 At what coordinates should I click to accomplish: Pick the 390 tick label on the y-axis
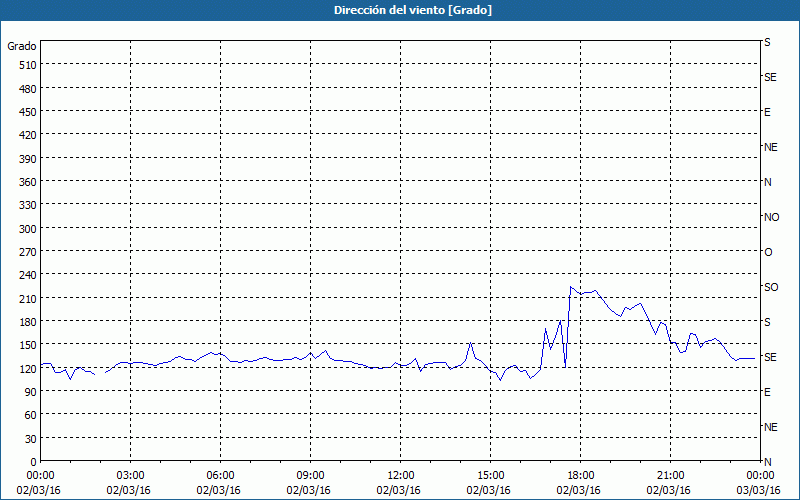pyautogui.click(x=28, y=159)
